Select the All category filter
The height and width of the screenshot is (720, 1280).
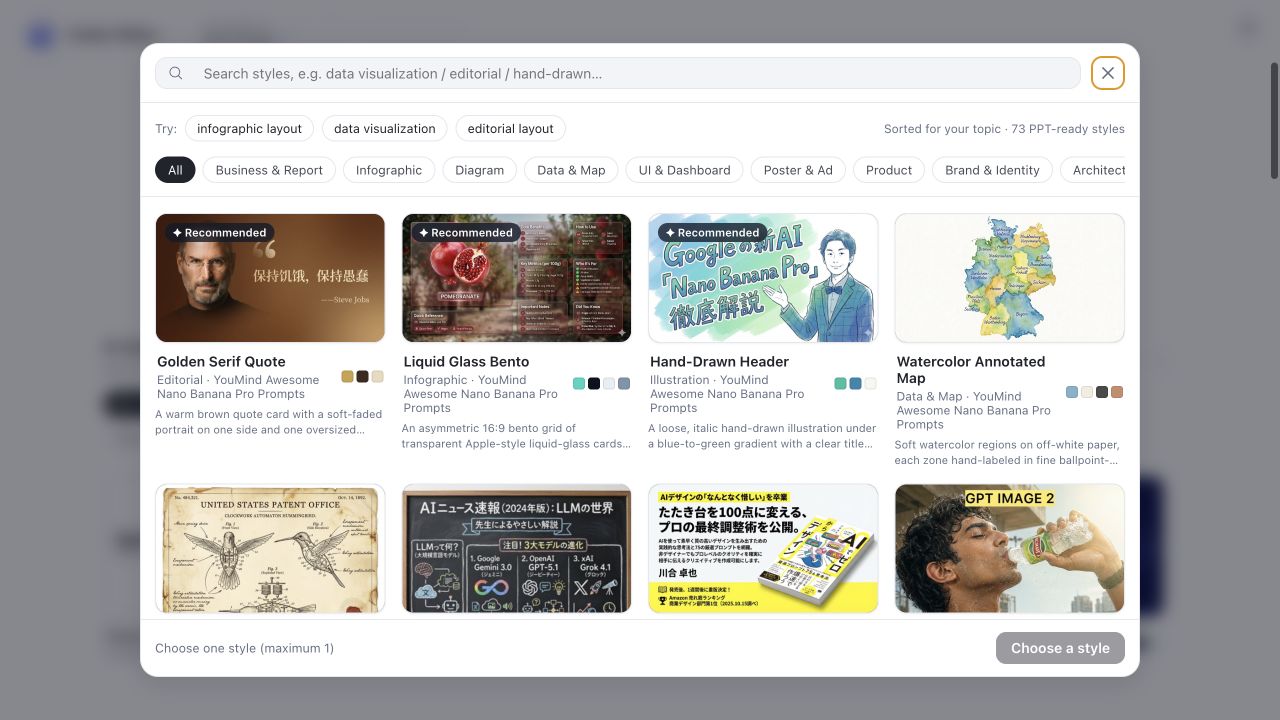tap(175, 170)
